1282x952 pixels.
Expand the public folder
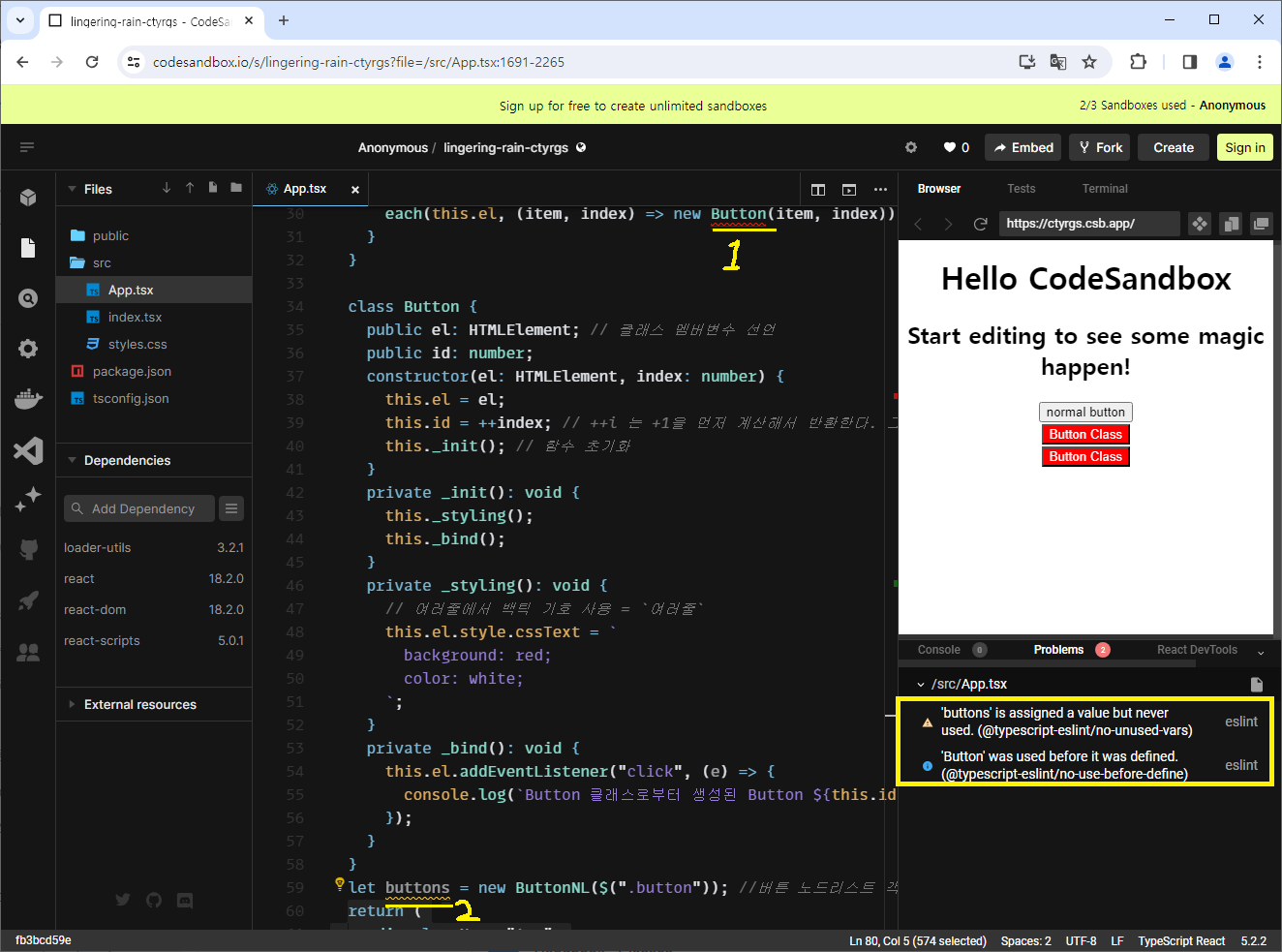click(x=110, y=235)
